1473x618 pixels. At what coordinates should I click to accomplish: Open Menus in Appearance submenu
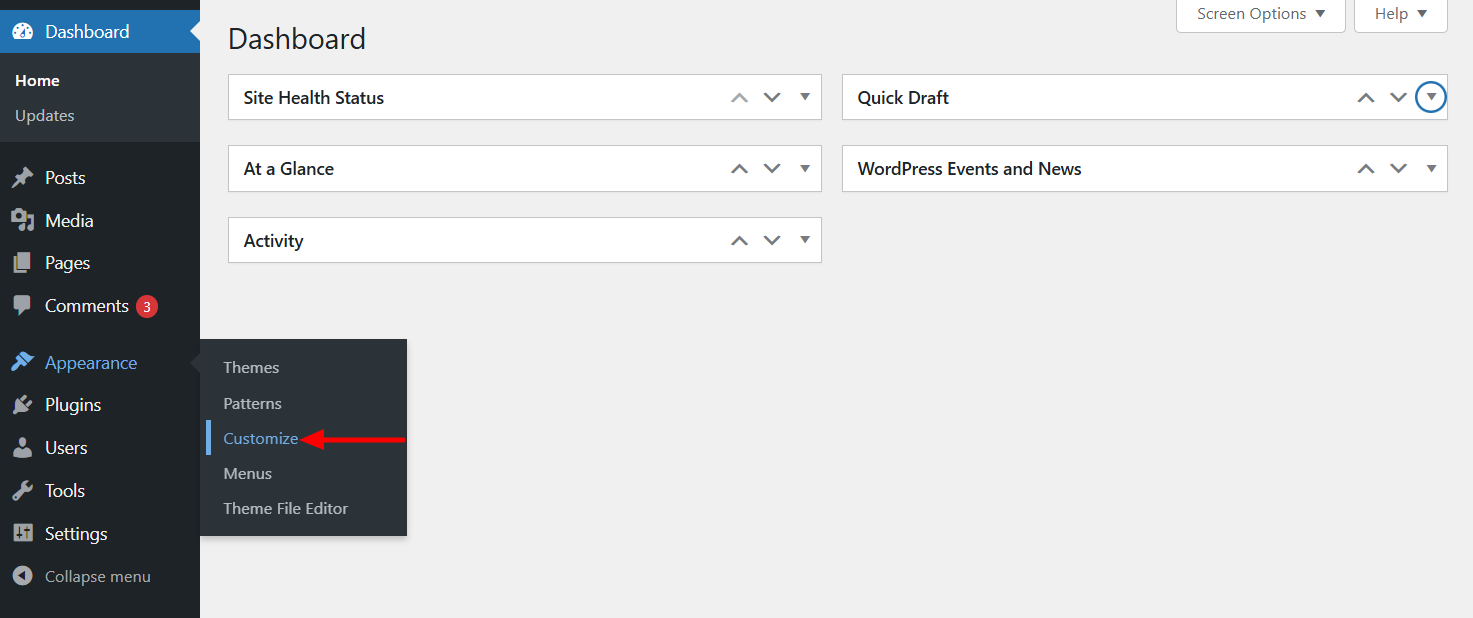248,473
